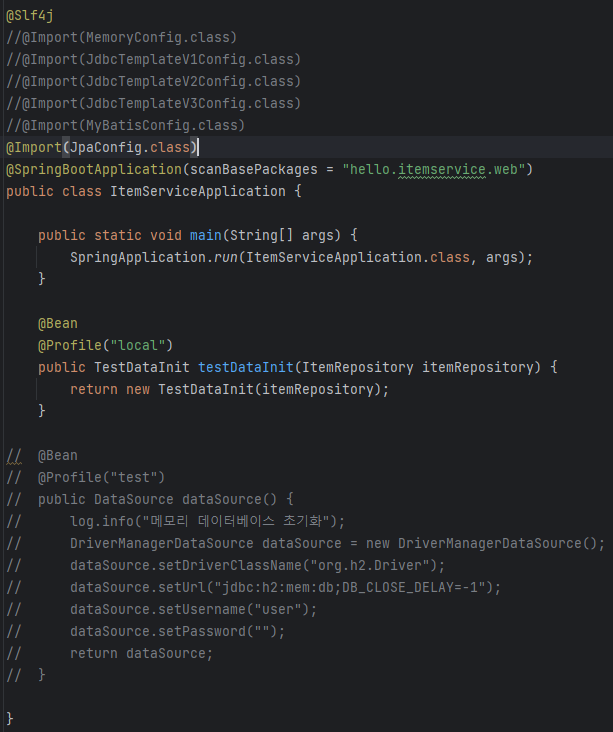Click the uncommented @Bean annotation

click(58, 324)
